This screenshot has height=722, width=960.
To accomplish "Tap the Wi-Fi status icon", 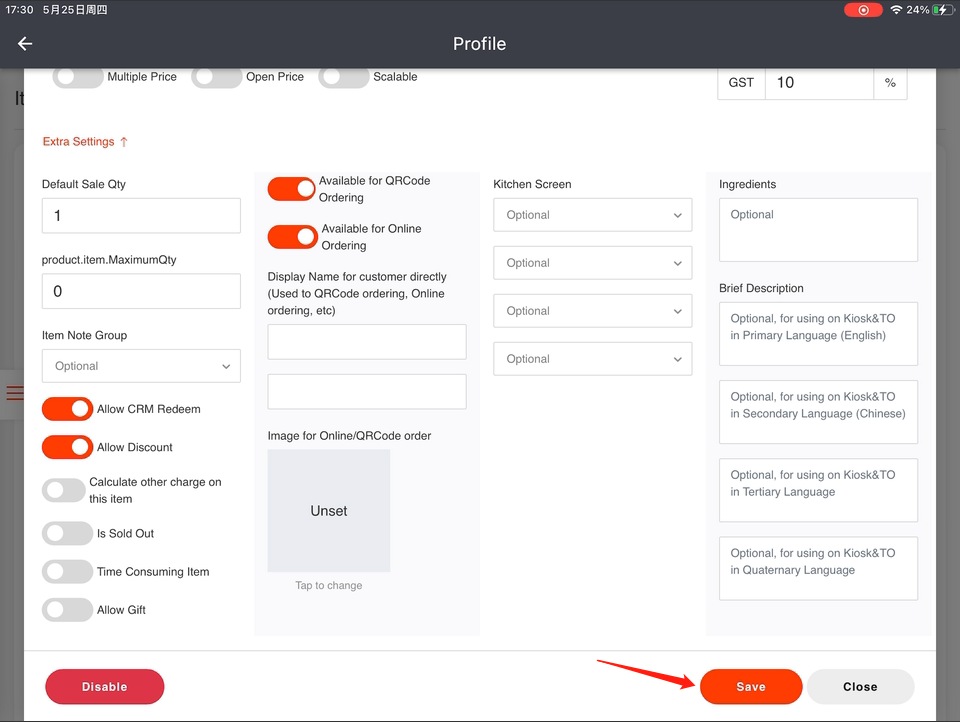I will click(895, 10).
